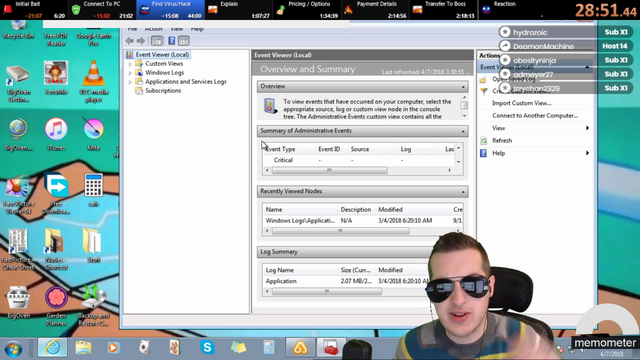Click Description column header in Recently Viewed
This screenshot has width=640, height=360.
[356, 209]
